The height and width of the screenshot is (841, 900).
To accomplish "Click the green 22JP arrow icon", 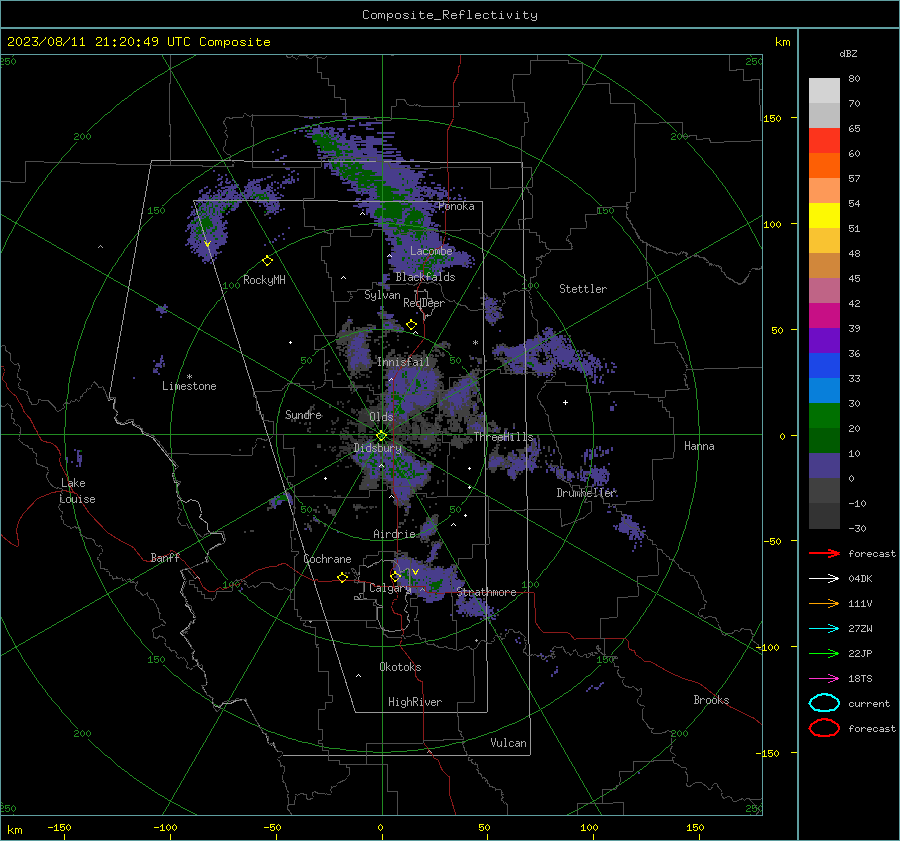I will 824,653.
